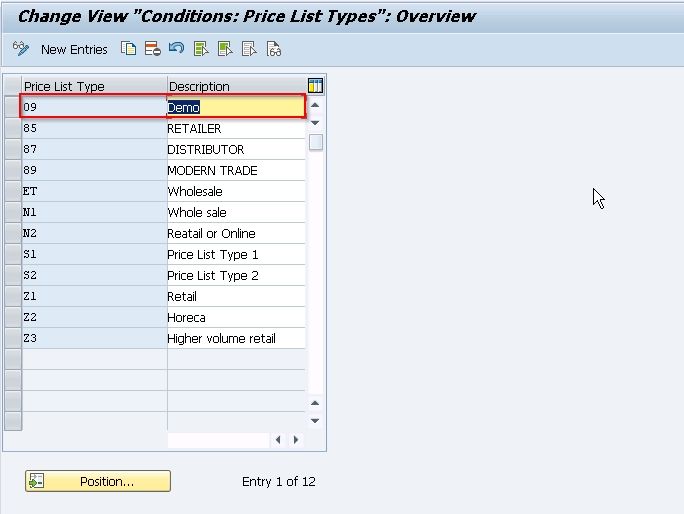
Task: Click the Copy As icon
Action: click(128, 48)
